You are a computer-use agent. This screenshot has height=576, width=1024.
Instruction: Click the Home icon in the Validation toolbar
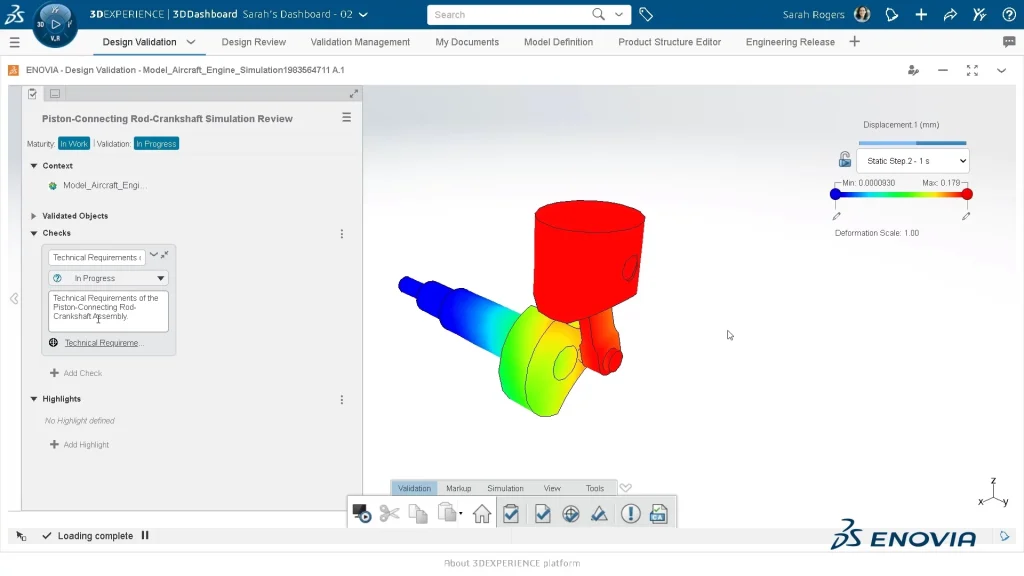point(482,514)
